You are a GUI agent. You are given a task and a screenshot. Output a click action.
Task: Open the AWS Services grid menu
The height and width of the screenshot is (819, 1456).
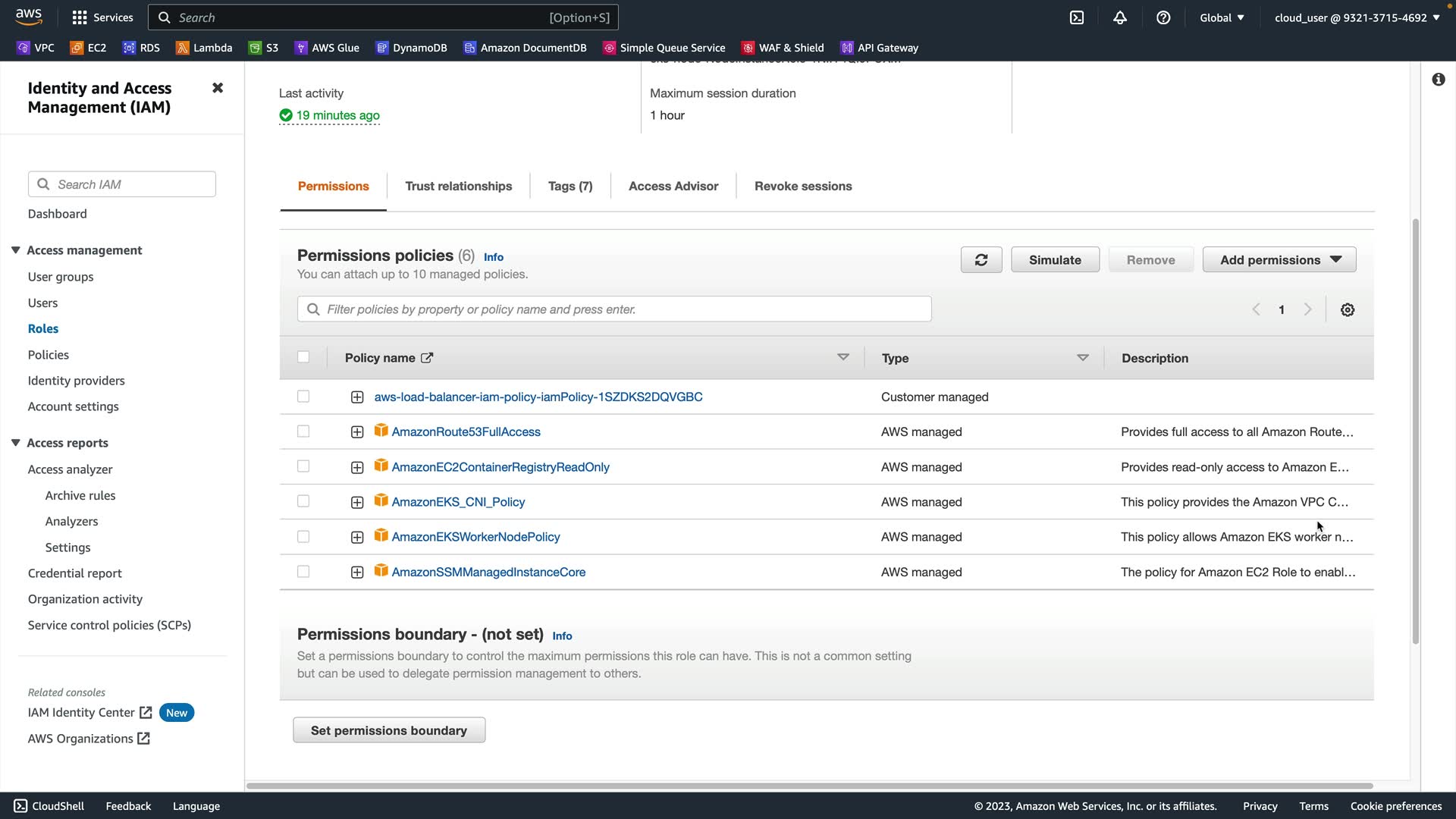click(80, 17)
